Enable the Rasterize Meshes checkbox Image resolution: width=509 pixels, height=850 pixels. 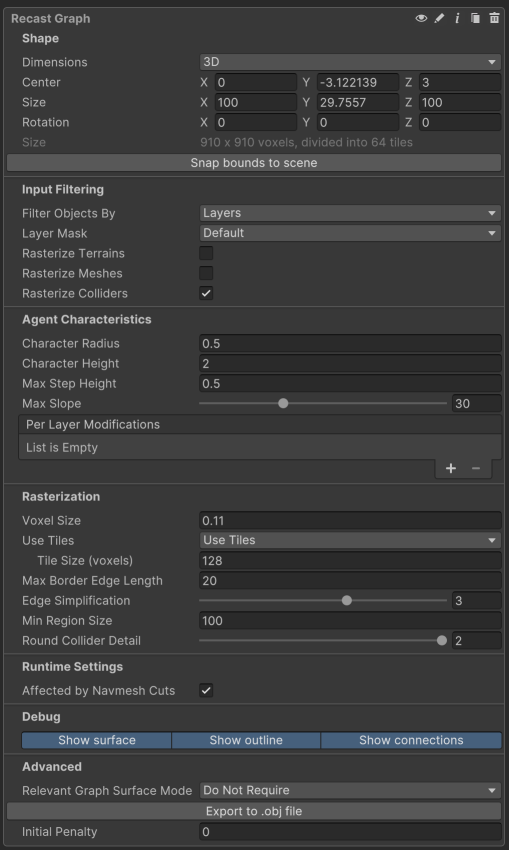point(206,273)
